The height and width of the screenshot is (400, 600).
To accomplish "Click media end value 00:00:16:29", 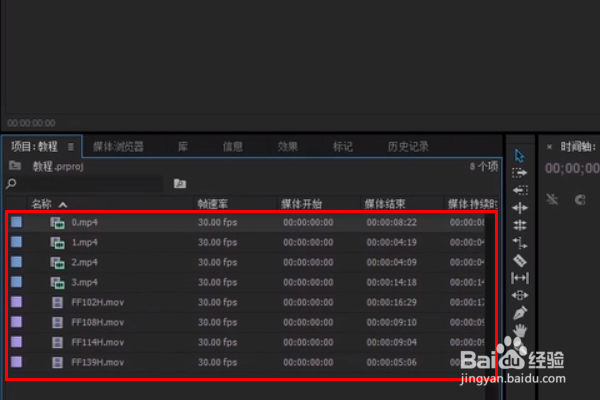I will [391, 302].
